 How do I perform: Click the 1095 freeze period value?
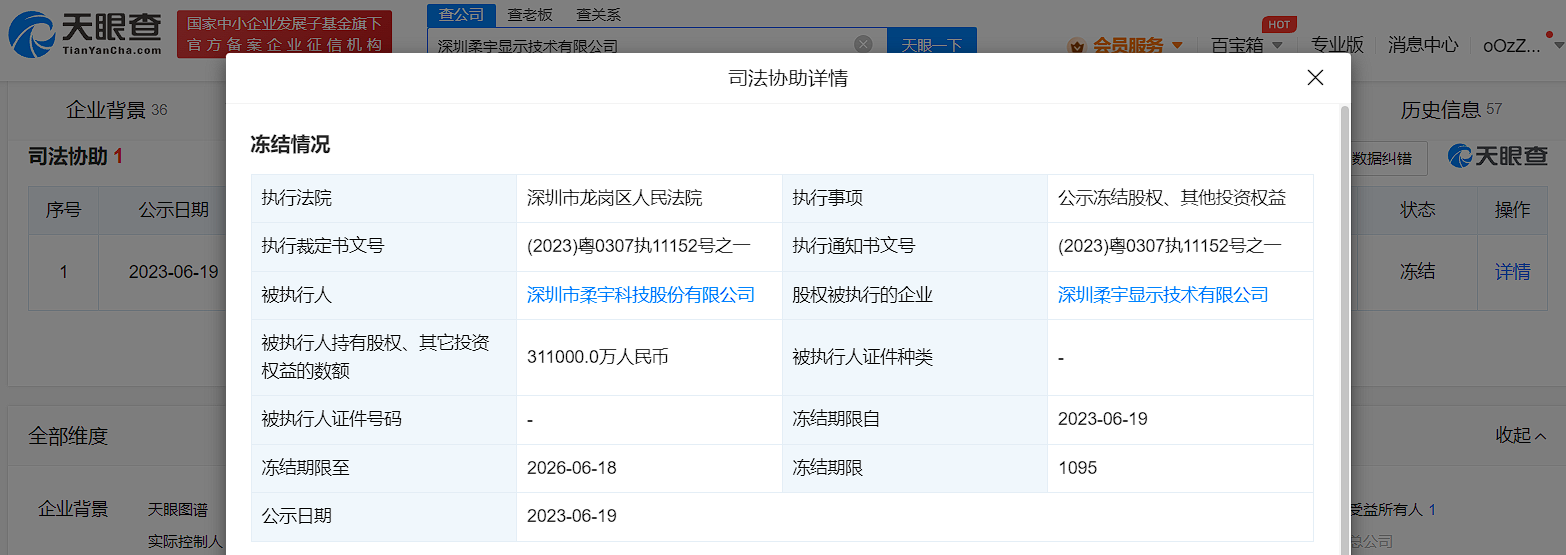[x=1078, y=468]
